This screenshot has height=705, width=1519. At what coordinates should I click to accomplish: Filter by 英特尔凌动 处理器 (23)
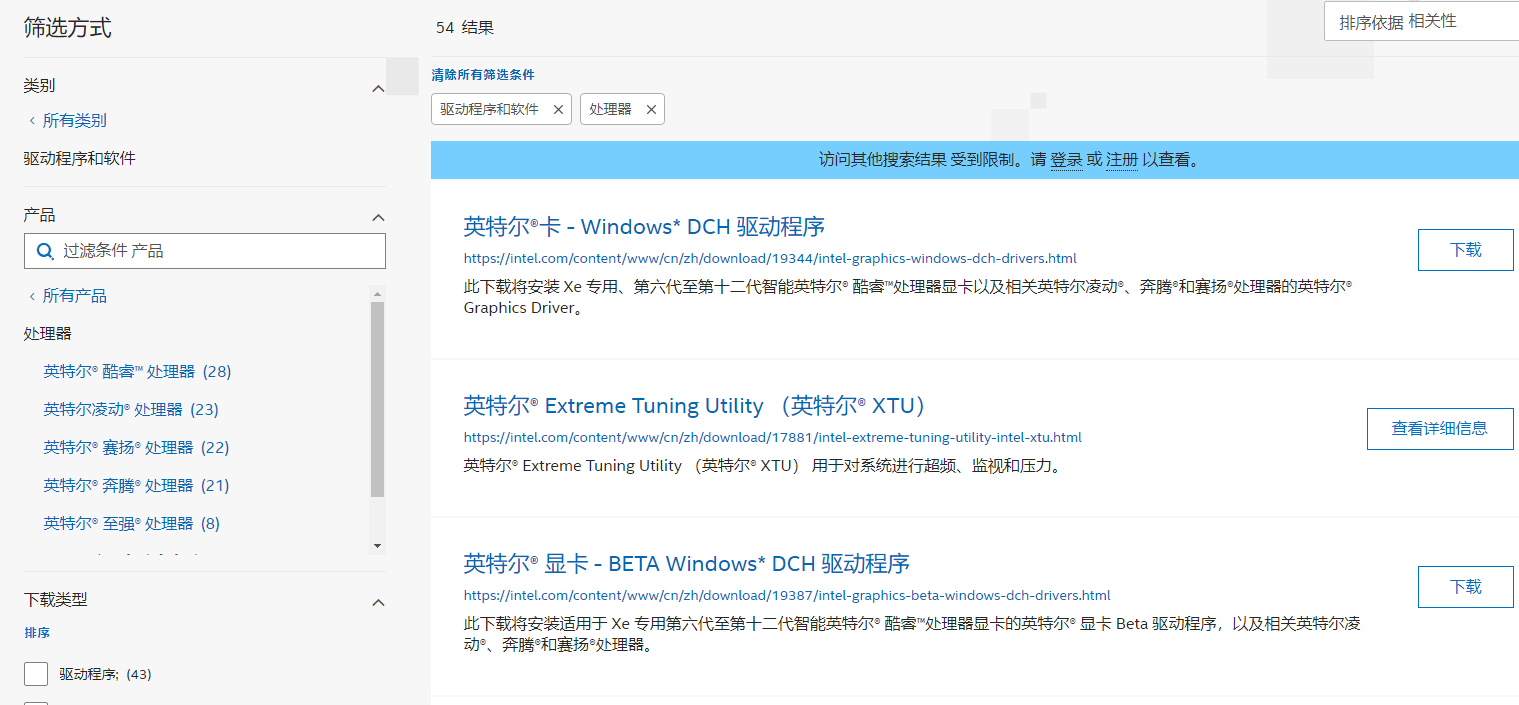(131, 410)
